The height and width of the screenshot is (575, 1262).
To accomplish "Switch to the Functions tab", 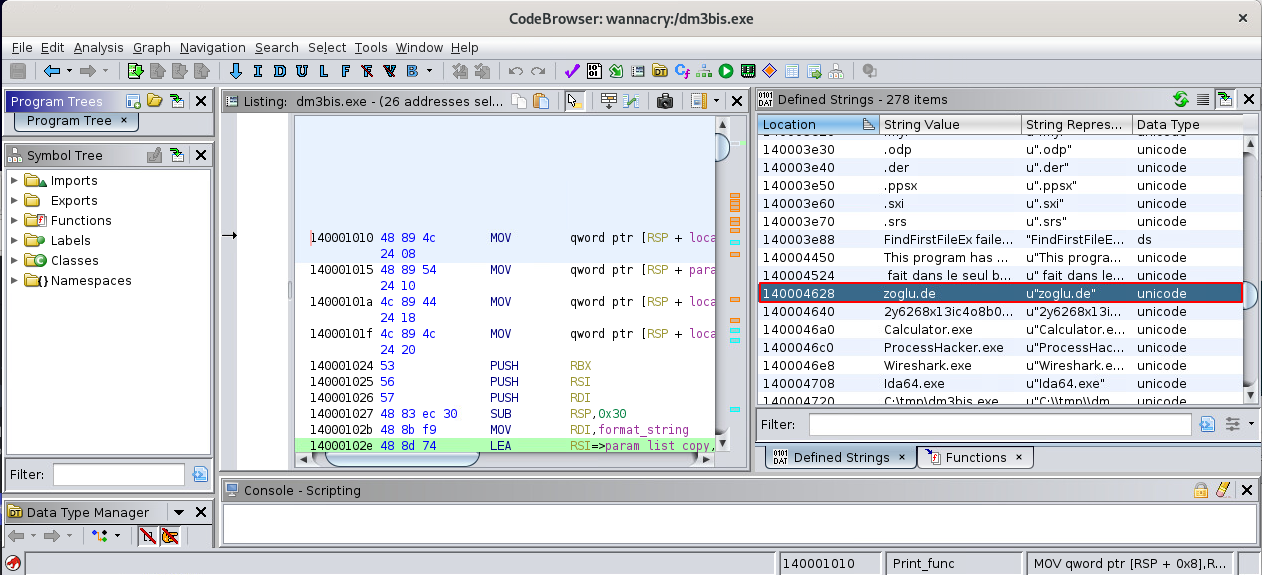I will [975, 457].
